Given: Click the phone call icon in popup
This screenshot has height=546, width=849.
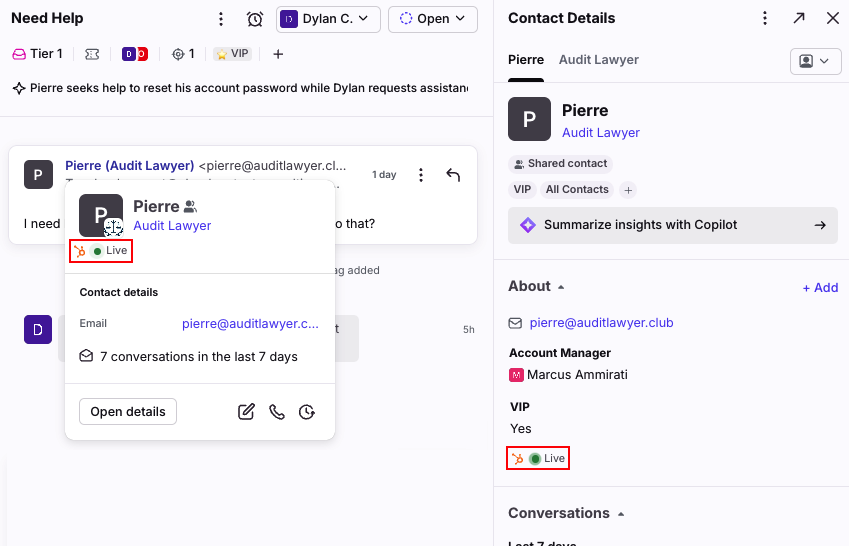Looking at the screenshot, I should pyautogui.click(x=277, y=412).
